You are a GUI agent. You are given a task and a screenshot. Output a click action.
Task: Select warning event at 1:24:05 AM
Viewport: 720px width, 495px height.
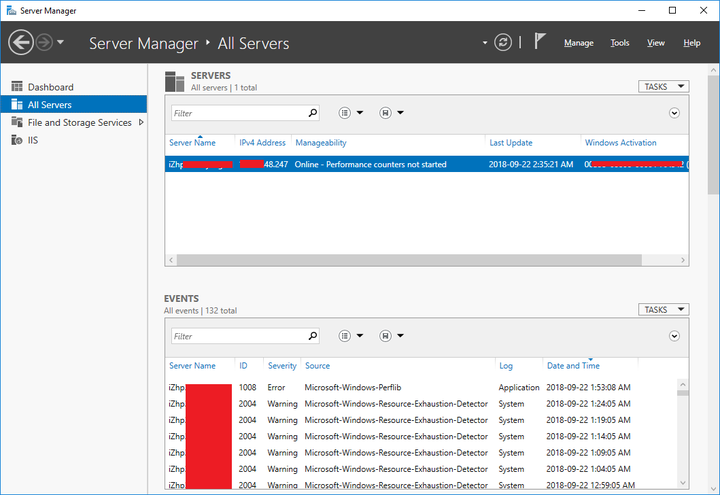[x=421, y=404]
